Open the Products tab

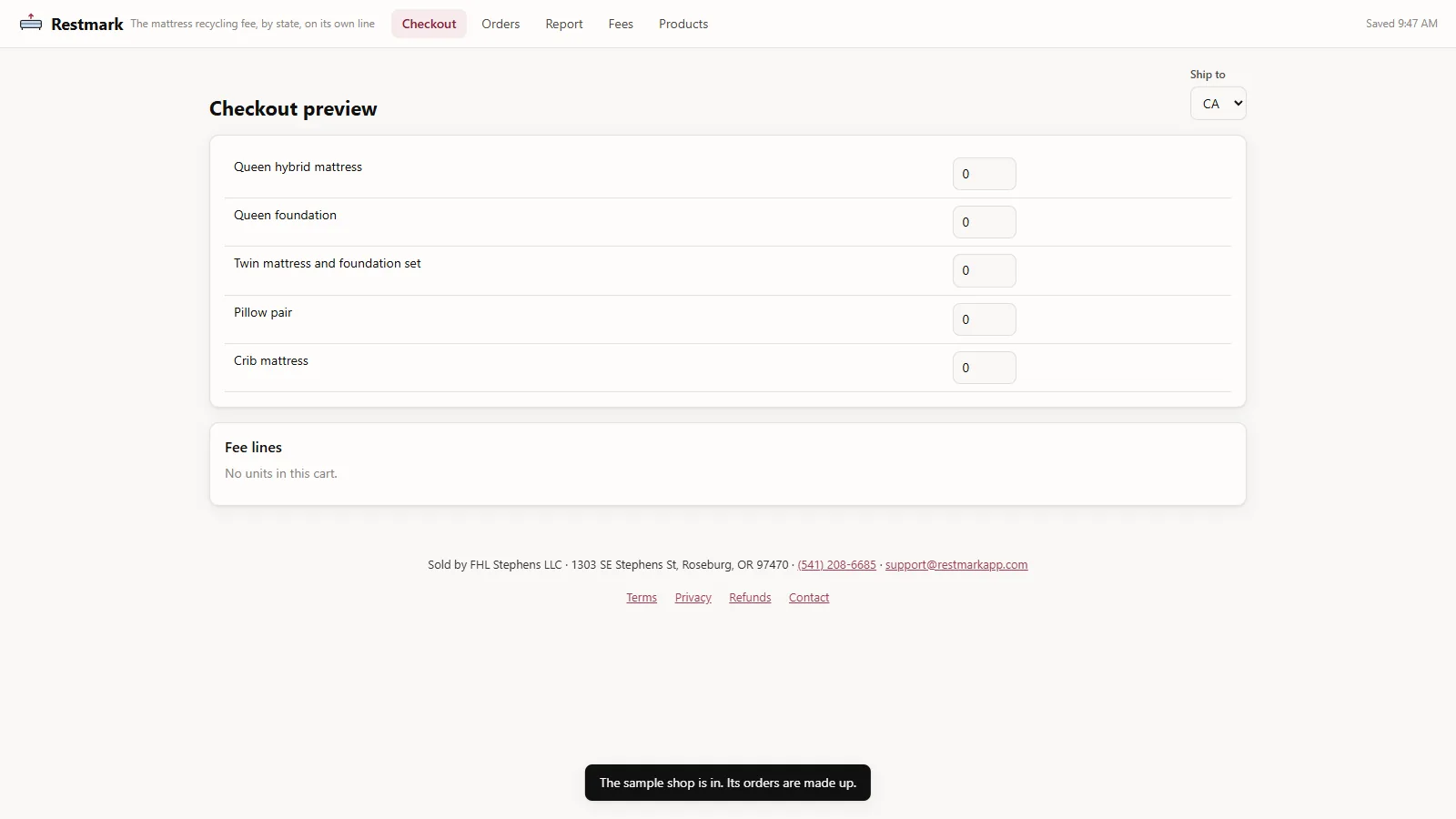click(683, 24)
